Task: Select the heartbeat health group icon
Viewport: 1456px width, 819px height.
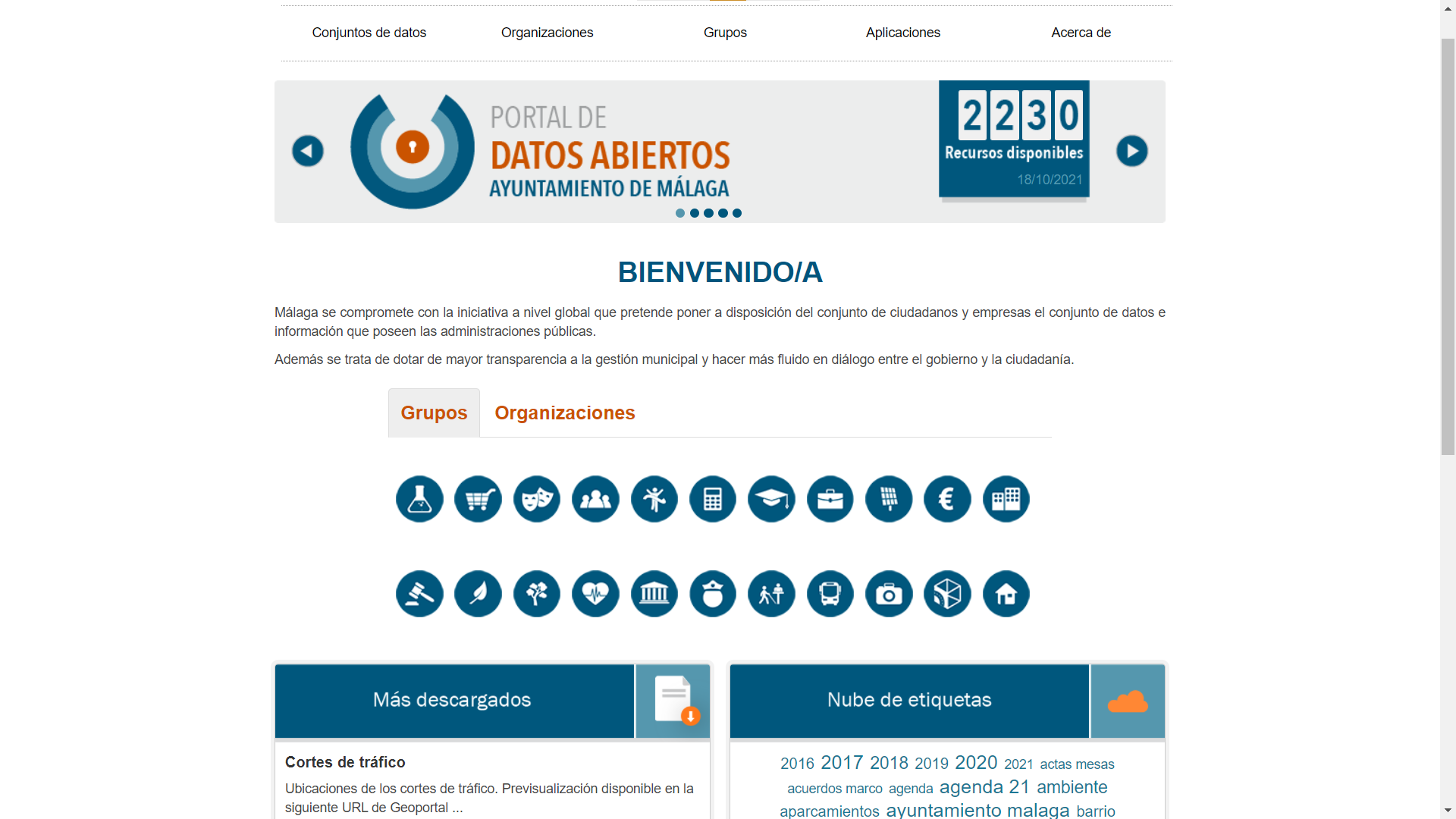Action: [595, 594]
